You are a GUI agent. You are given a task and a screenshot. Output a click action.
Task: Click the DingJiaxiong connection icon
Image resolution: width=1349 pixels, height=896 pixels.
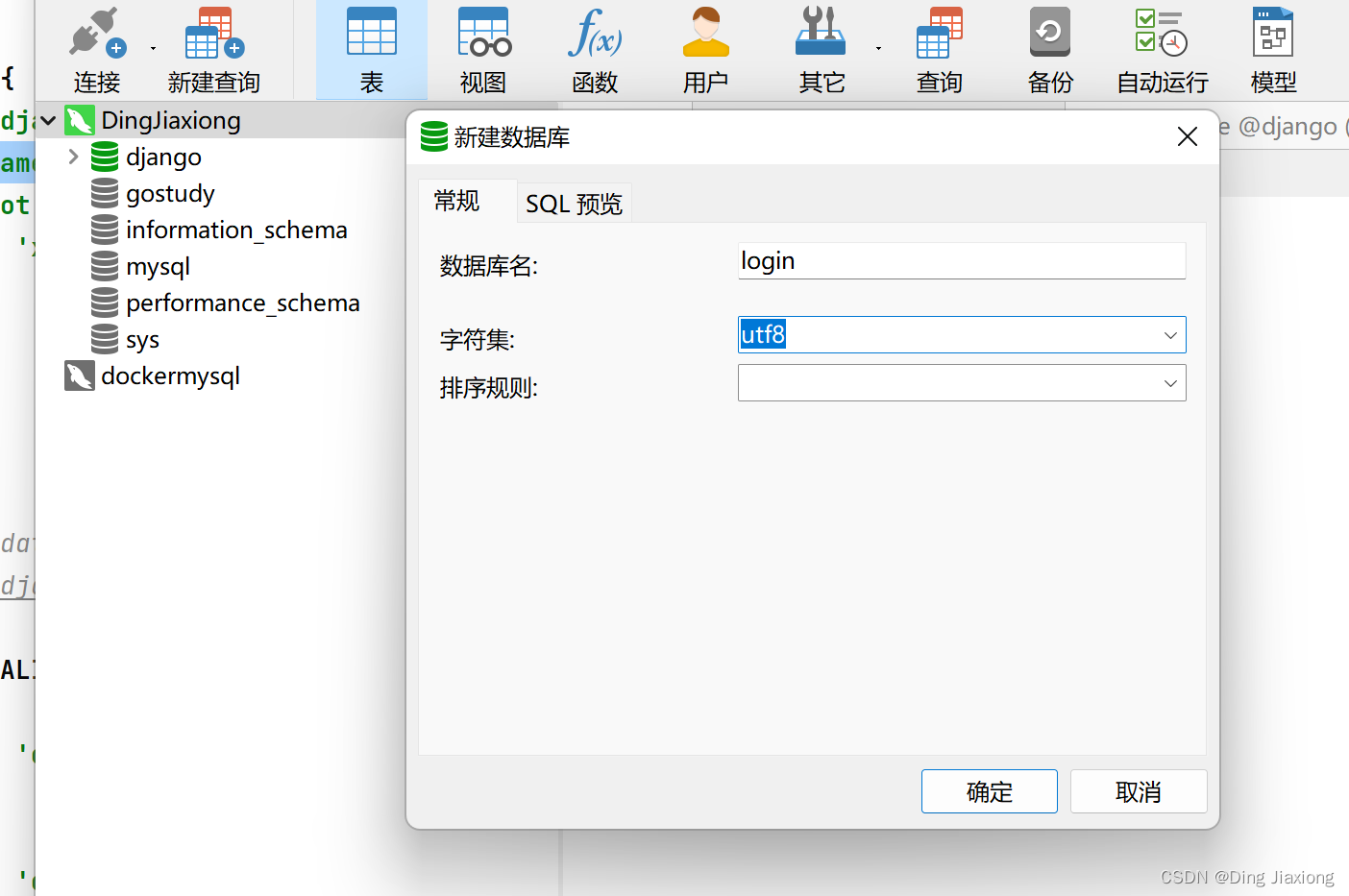point(79,121)
